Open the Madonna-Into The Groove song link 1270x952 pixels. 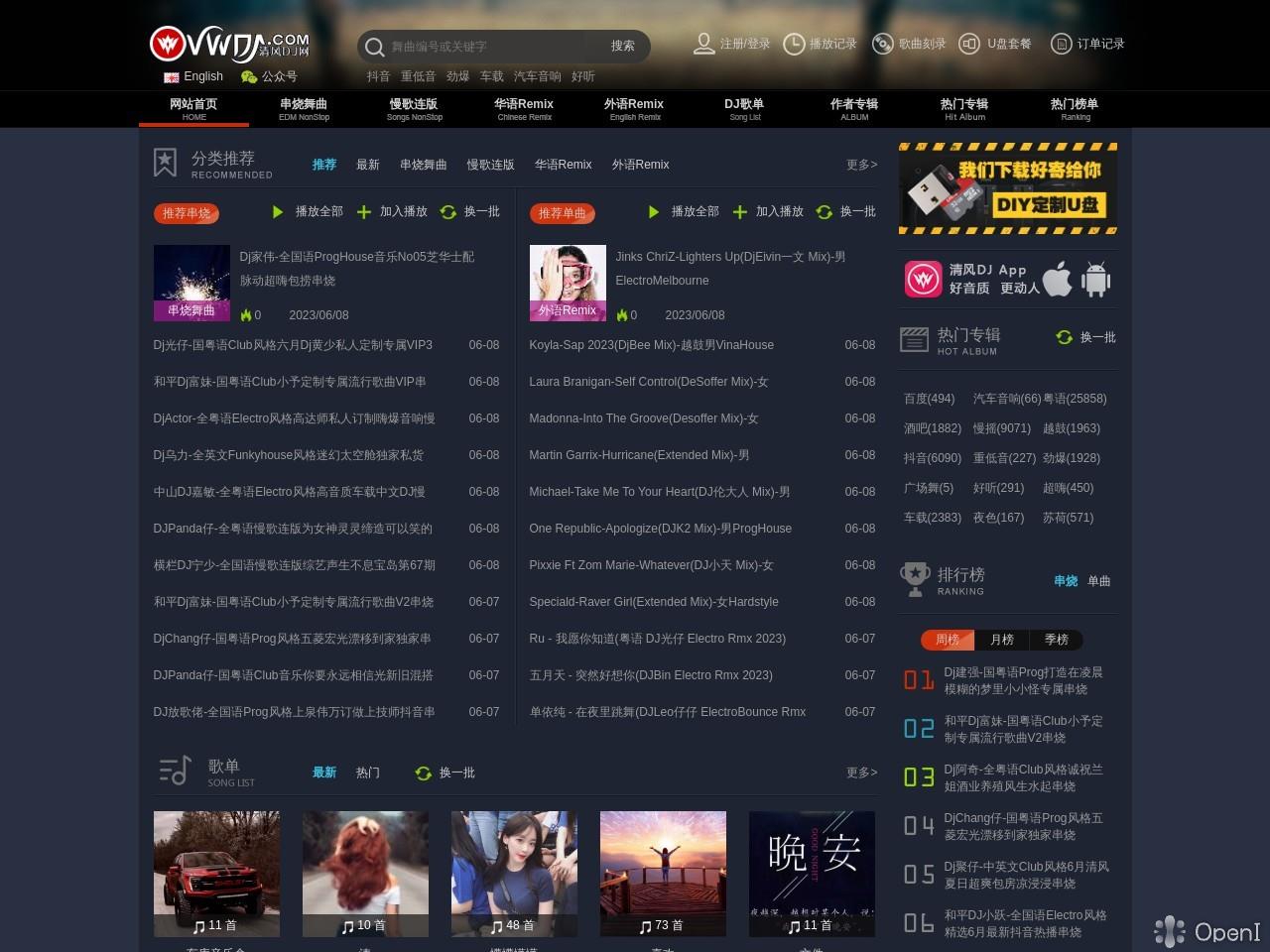pos(644,418)
